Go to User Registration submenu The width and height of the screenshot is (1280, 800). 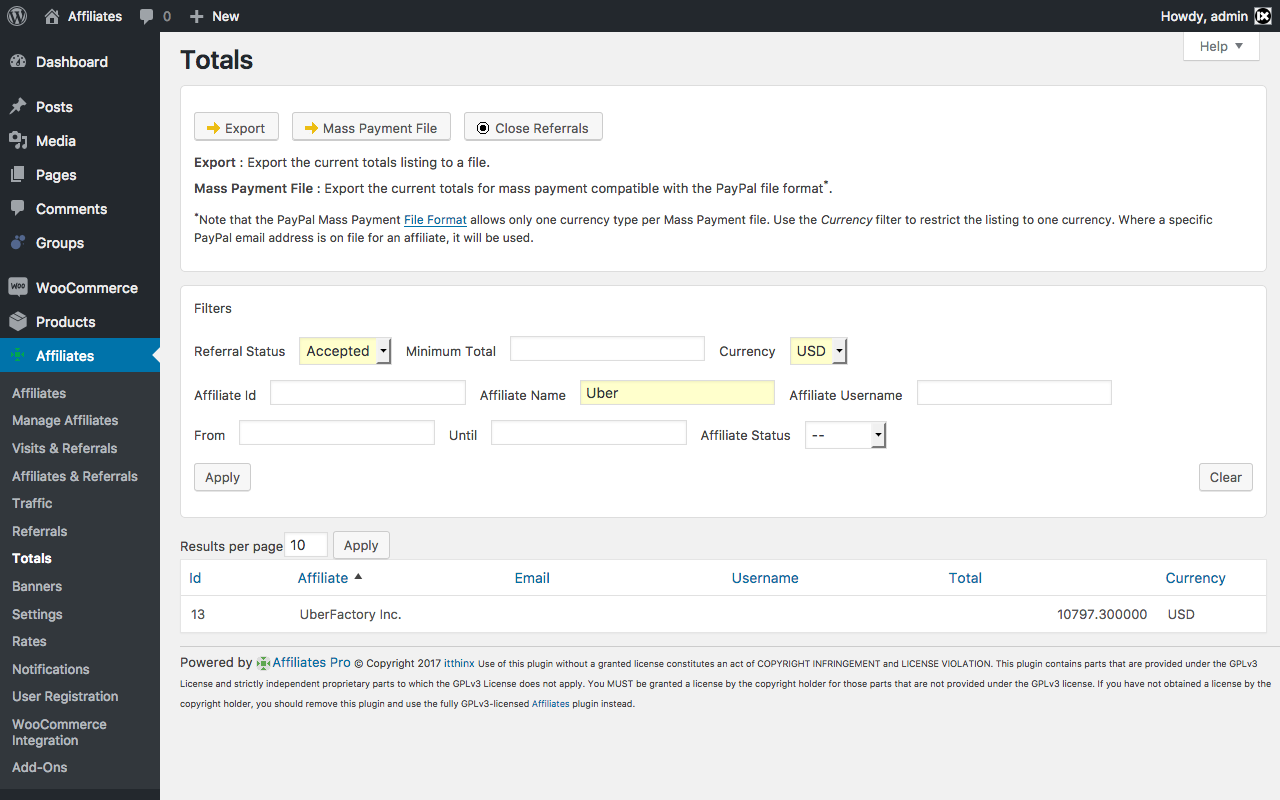[x=65, y=696]
